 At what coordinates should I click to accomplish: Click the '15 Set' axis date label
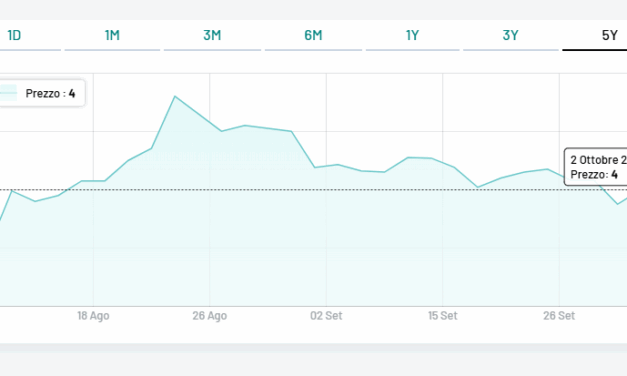[x=443, y=316]
